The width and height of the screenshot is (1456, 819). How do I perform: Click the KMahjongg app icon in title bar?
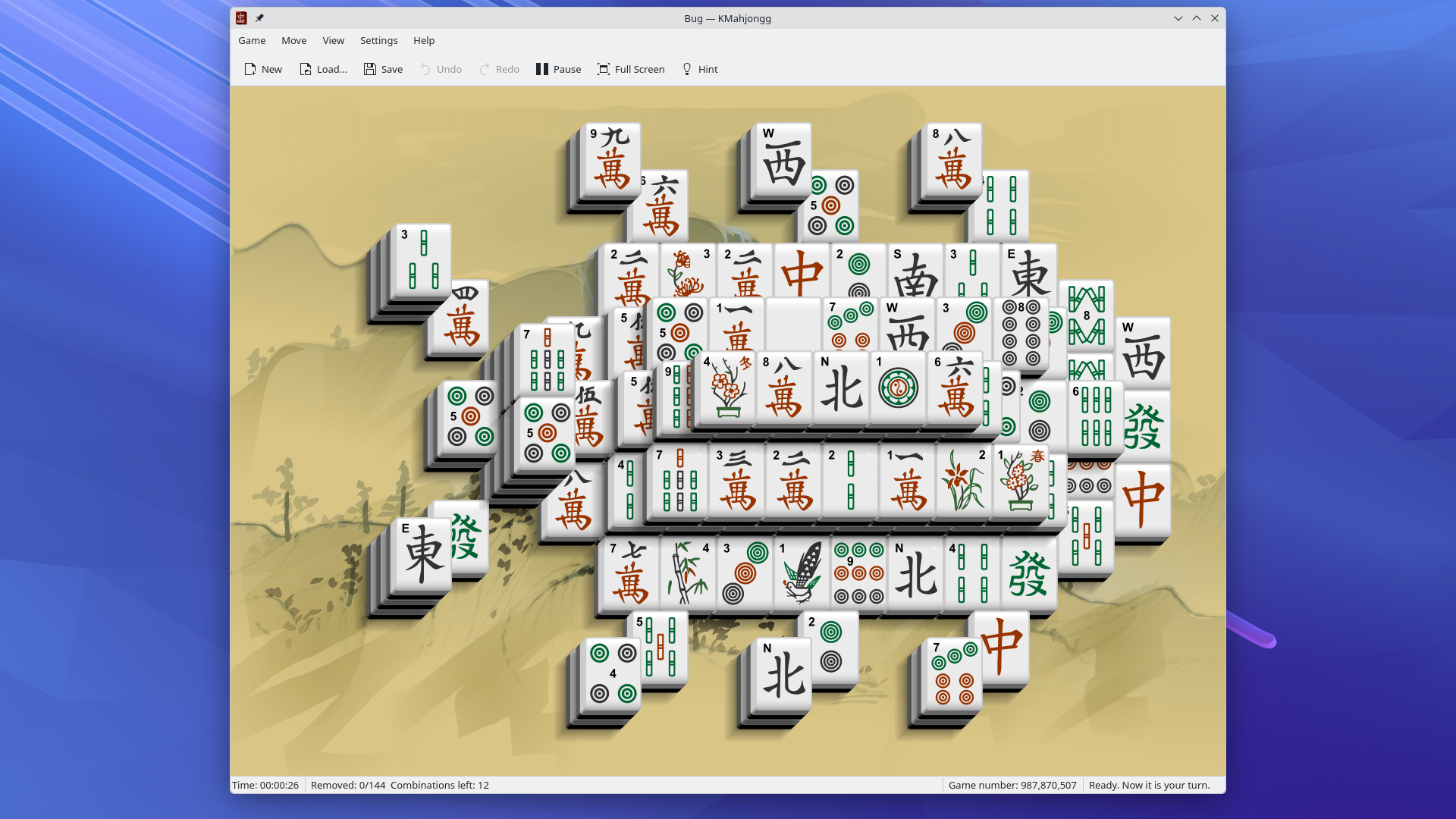point(241,18)
